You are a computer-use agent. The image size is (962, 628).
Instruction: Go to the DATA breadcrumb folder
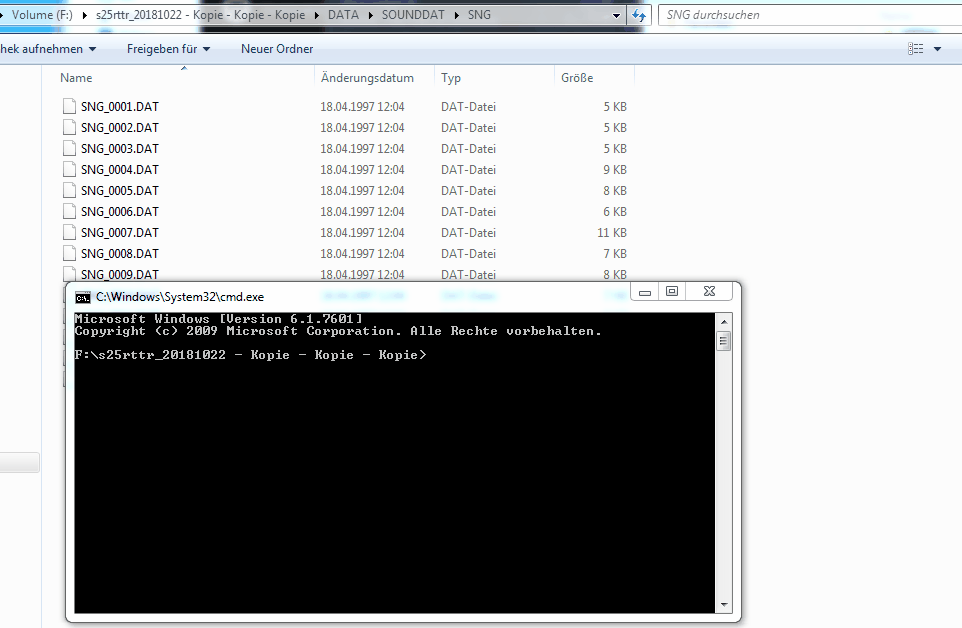point(343,15)
